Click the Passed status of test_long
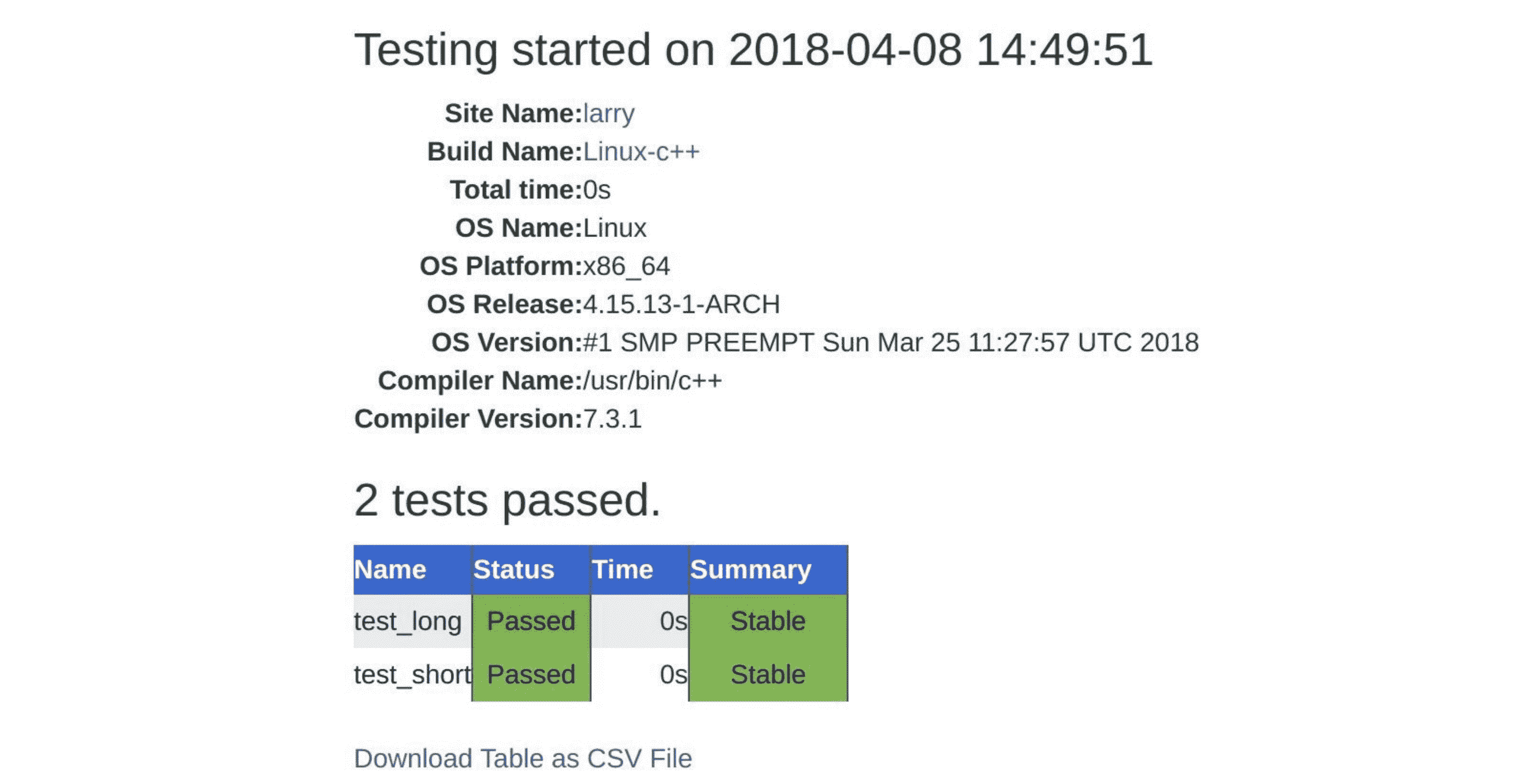The width and height of the screenshot is (1538, 784). (x=531, y=621)
